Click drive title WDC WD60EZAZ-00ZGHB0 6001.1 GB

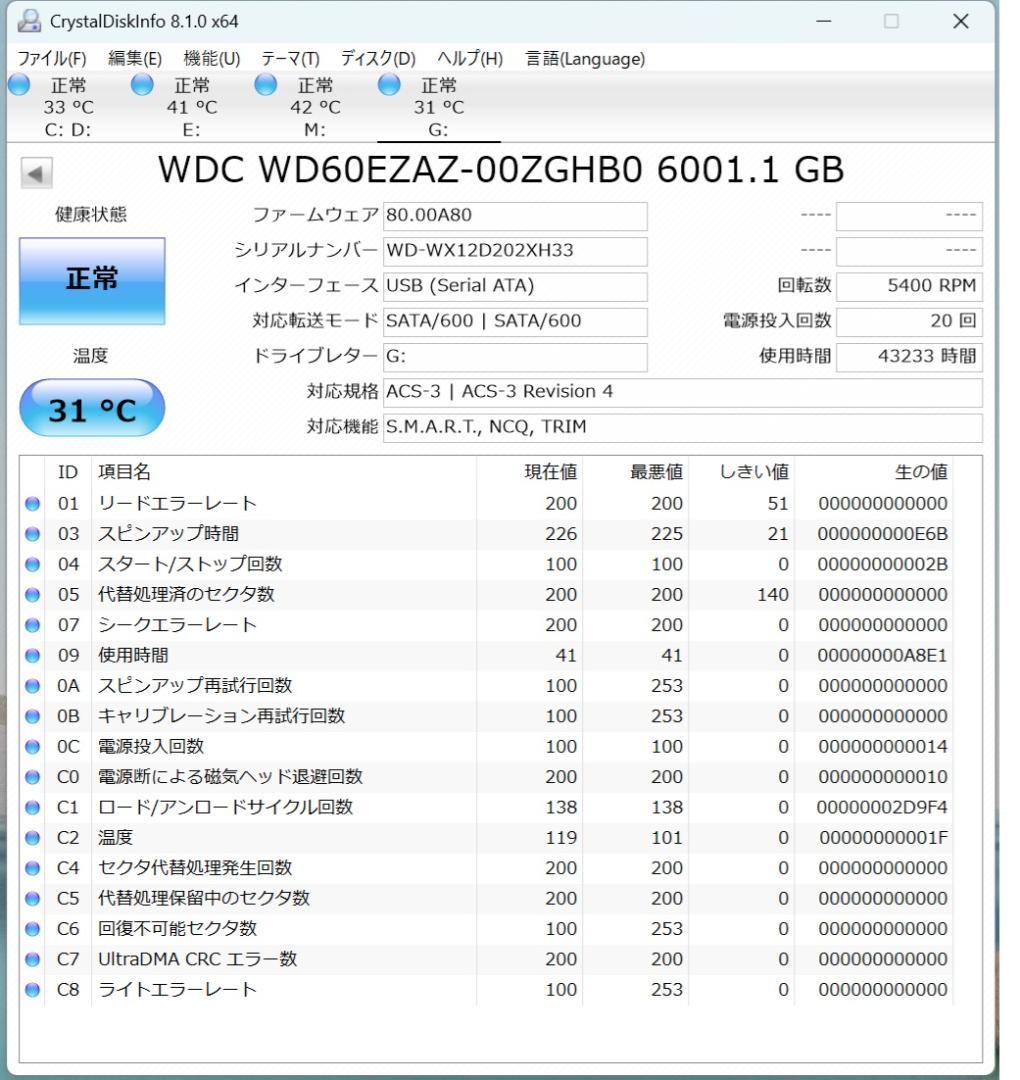pos(501,169)
